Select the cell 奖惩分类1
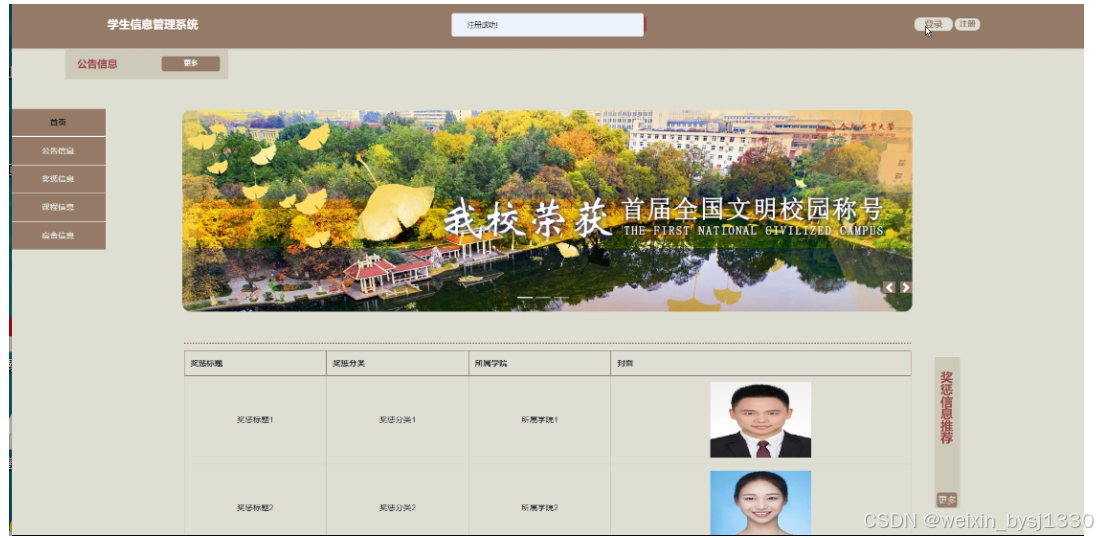1098x538 pixels. pos(398,420)
